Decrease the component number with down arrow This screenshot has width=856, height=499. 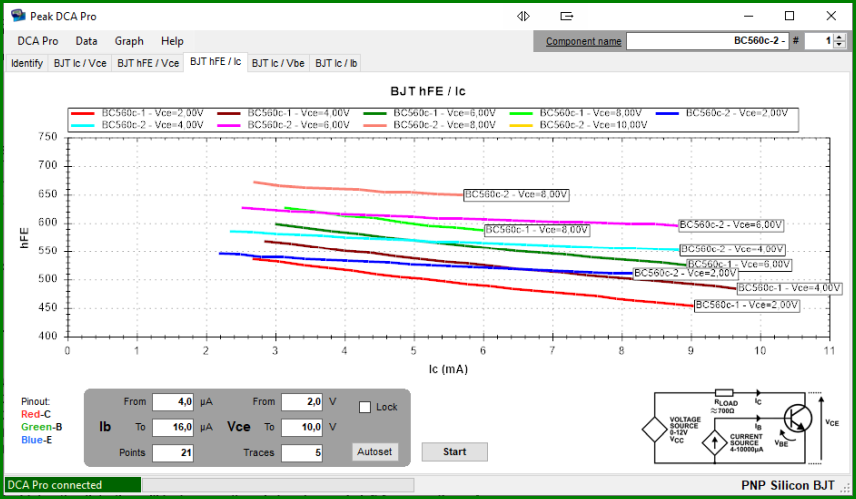pos(840,45)
